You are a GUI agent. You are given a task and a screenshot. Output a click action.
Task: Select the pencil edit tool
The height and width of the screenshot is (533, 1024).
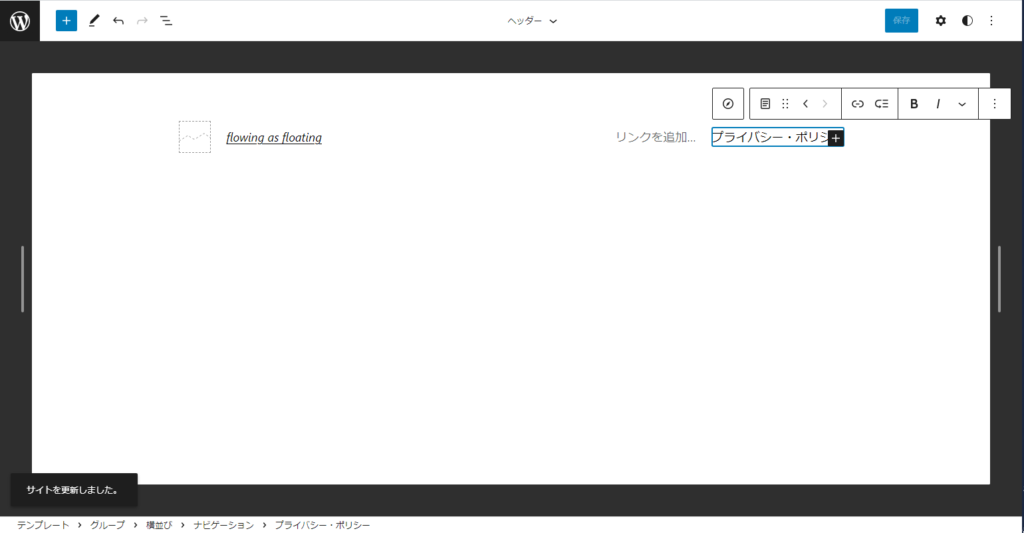tap(94, 20)
